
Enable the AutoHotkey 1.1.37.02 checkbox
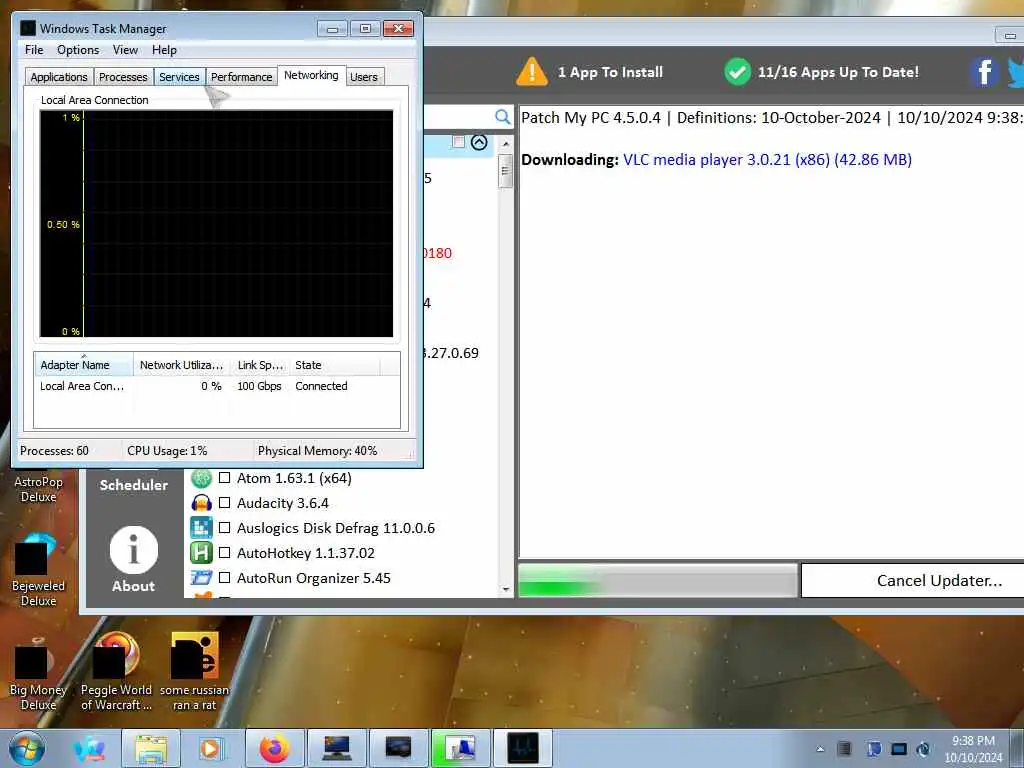225,553
